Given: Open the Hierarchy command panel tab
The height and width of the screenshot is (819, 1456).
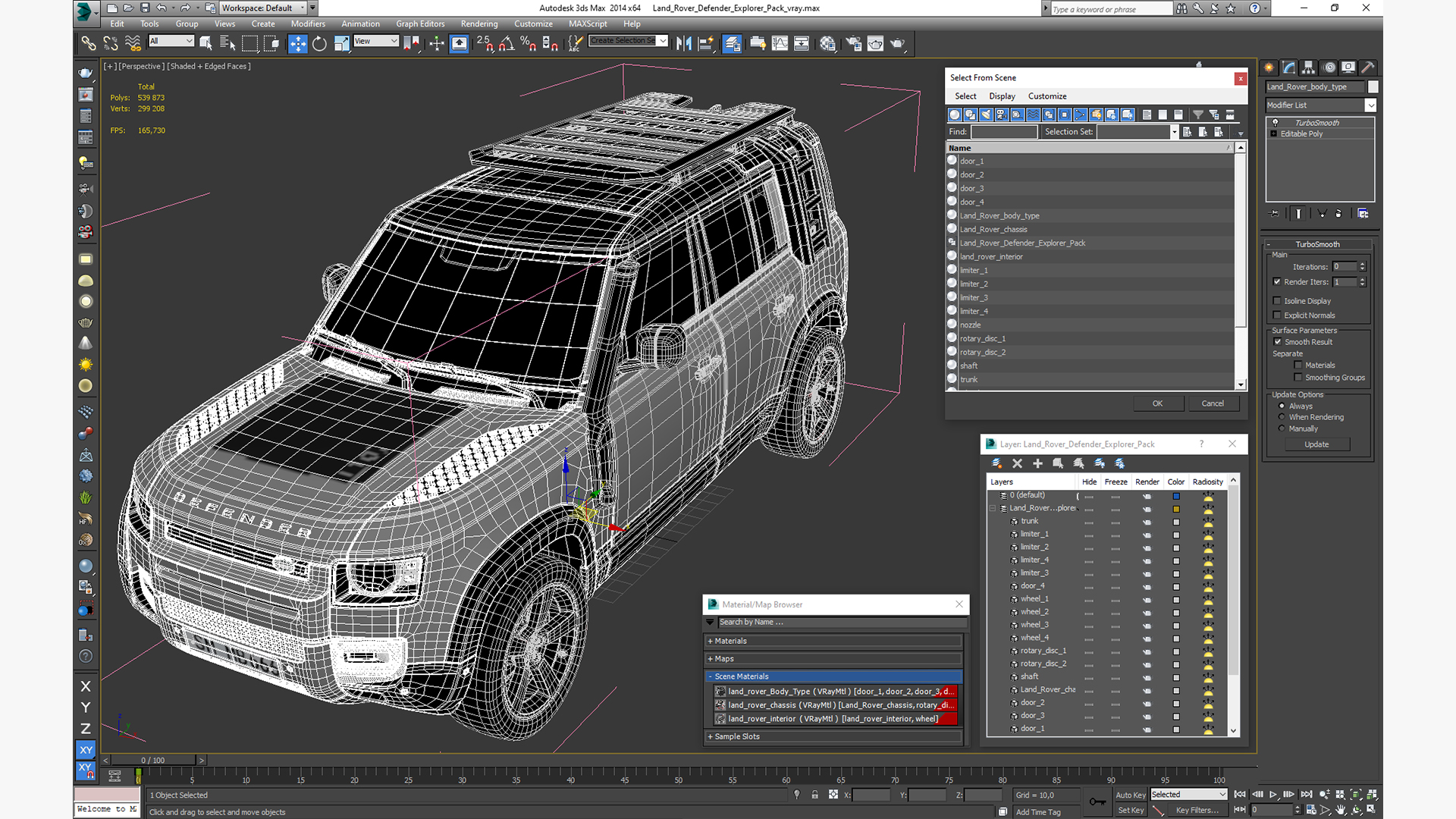Looking at the screenshot, I should (1308, 67).
